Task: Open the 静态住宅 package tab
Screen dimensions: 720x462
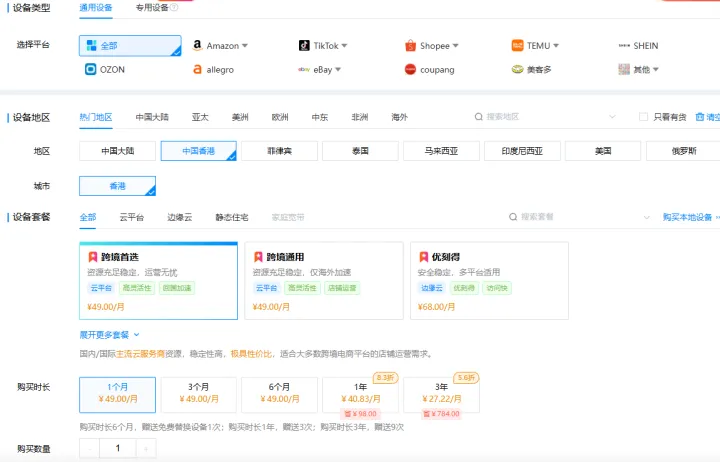Action: (x=232, y=217)
